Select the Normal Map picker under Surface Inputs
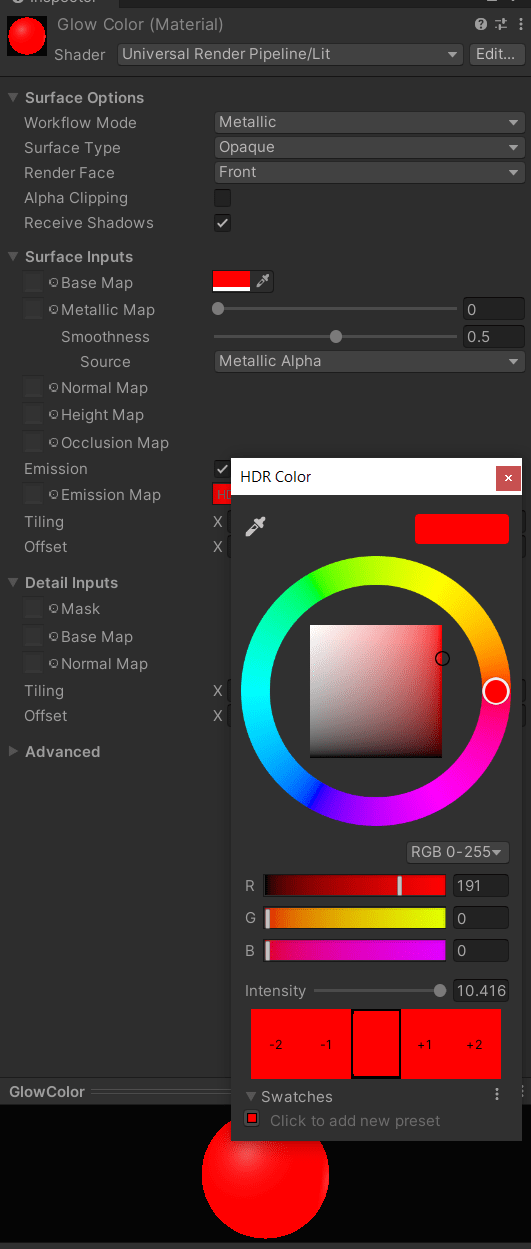531x1249 pixels. 54,388
